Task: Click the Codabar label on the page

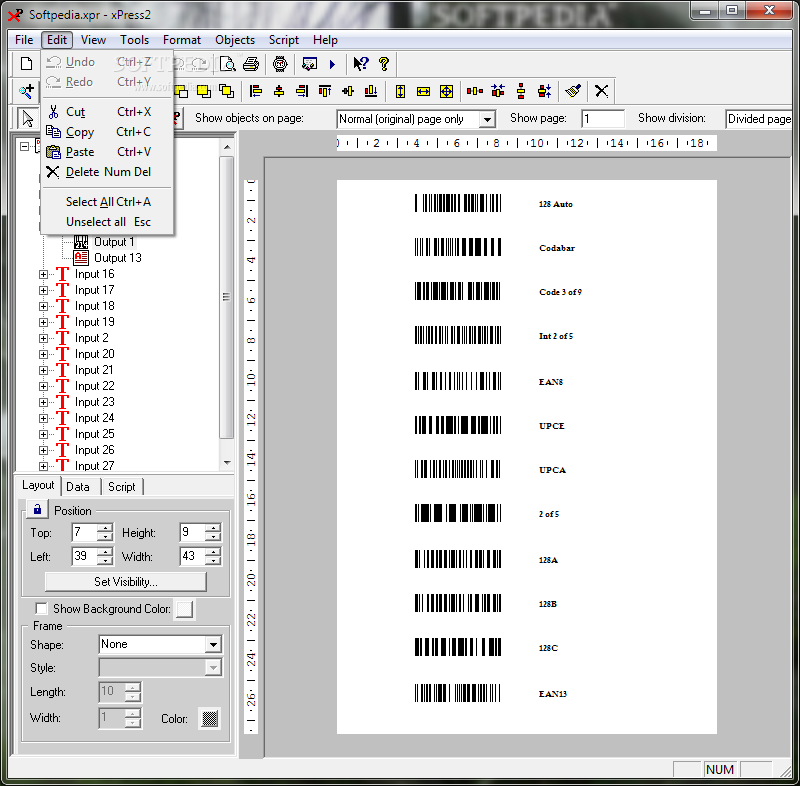Action: [x=557, y=248]
